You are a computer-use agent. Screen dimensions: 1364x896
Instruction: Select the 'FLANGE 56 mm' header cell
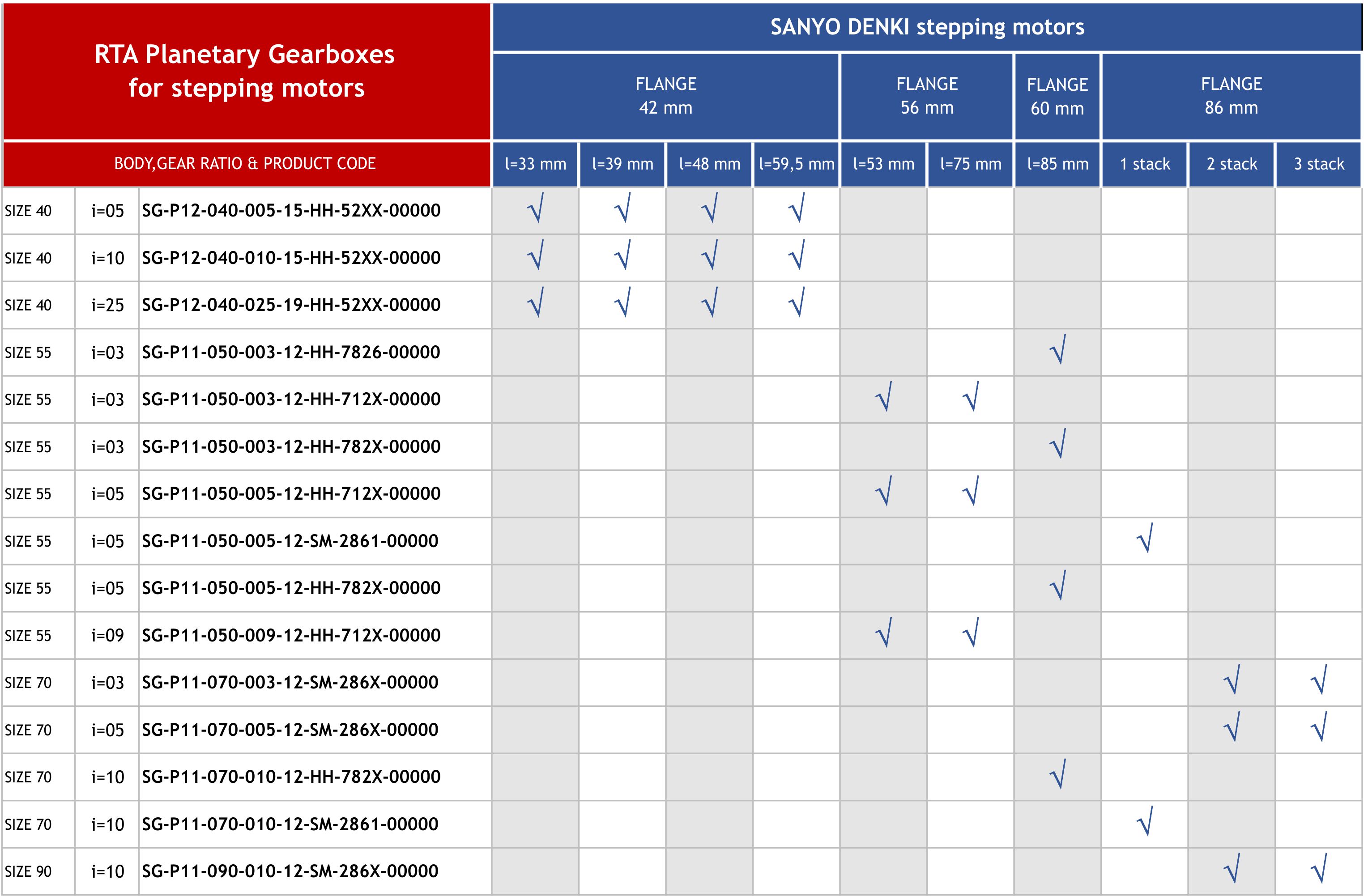(x=927, y=96)
